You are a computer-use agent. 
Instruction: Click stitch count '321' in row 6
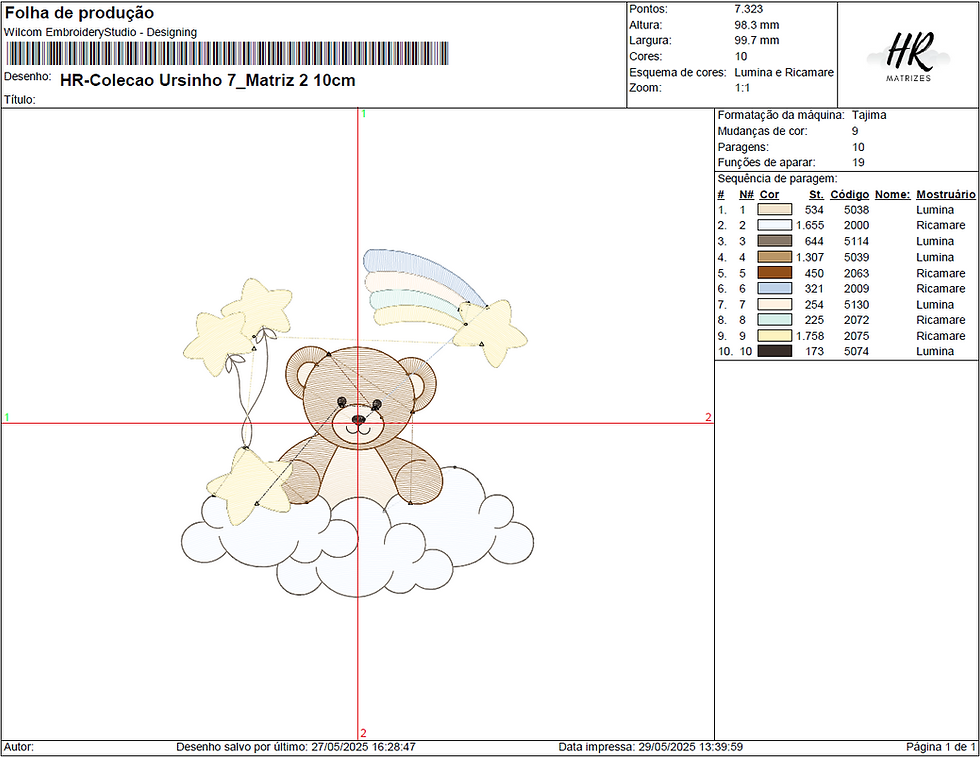(x=814, y=288)
